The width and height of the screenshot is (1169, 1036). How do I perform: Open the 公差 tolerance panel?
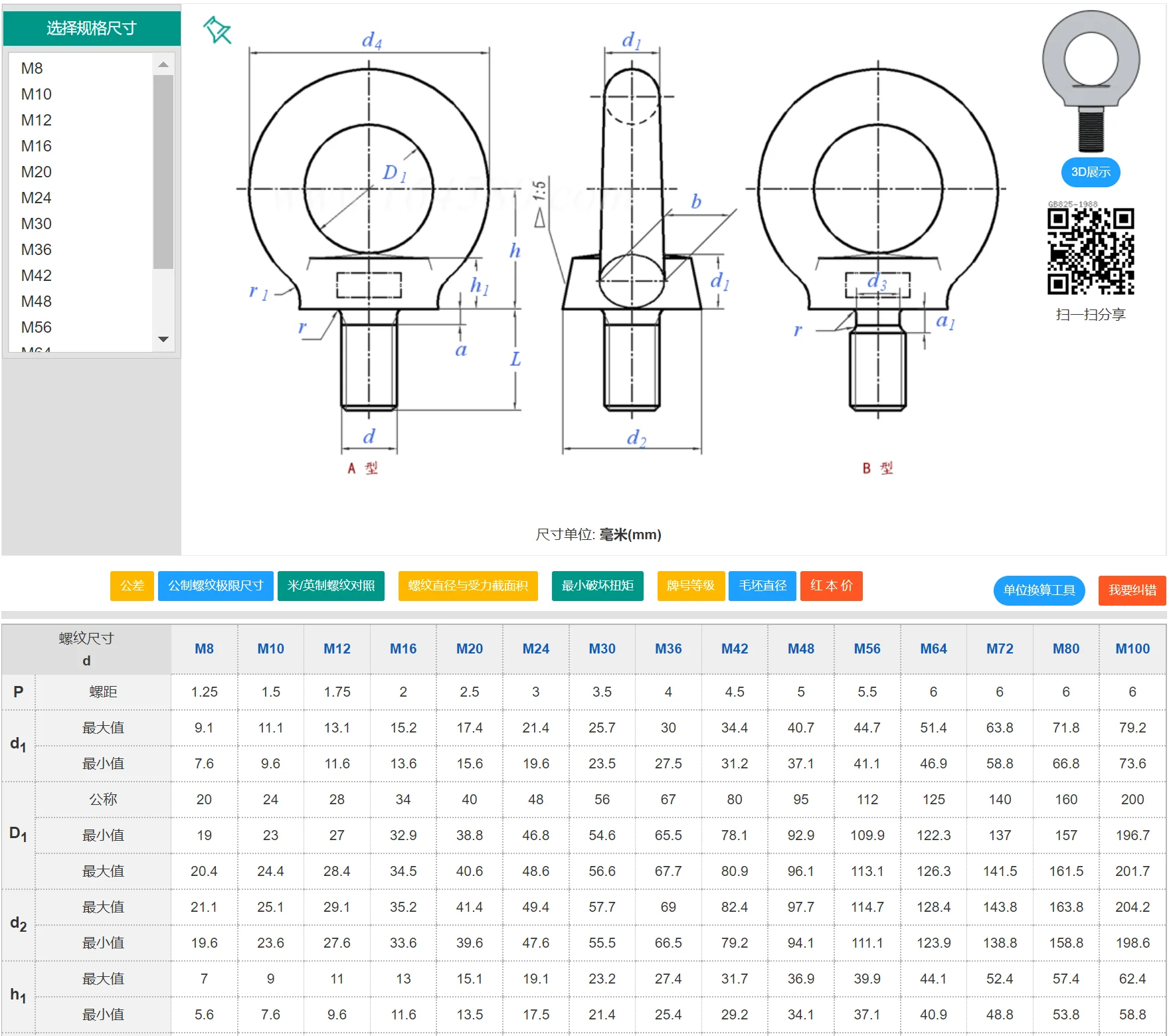tap(132, 586)
